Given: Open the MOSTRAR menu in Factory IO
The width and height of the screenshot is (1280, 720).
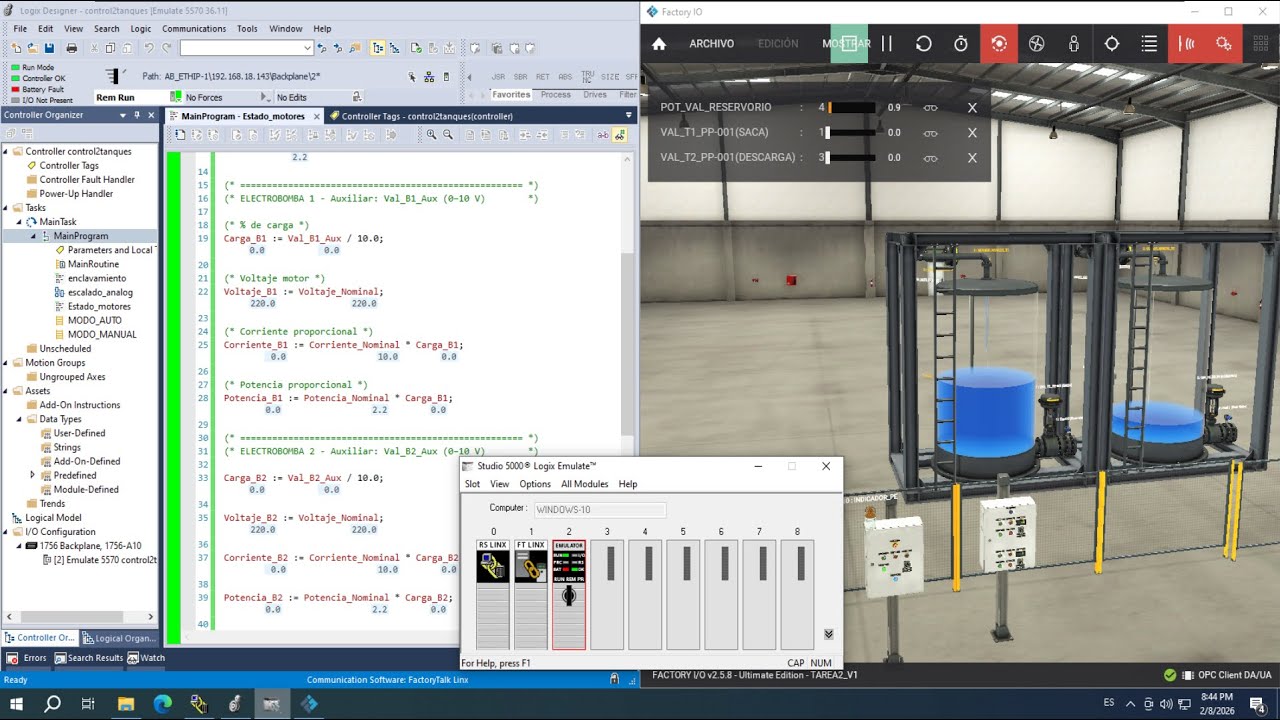Looking at the screenshot, I should tap(846, 44).
